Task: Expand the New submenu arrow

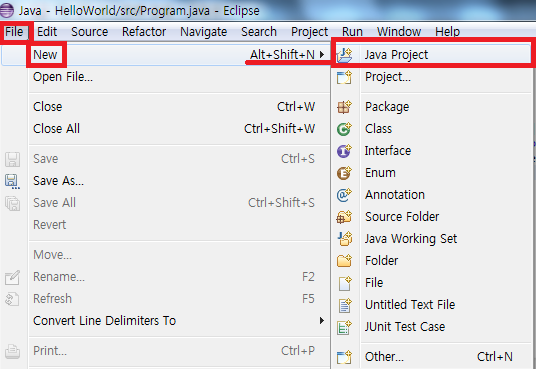Action: click(x=322, y=54)
